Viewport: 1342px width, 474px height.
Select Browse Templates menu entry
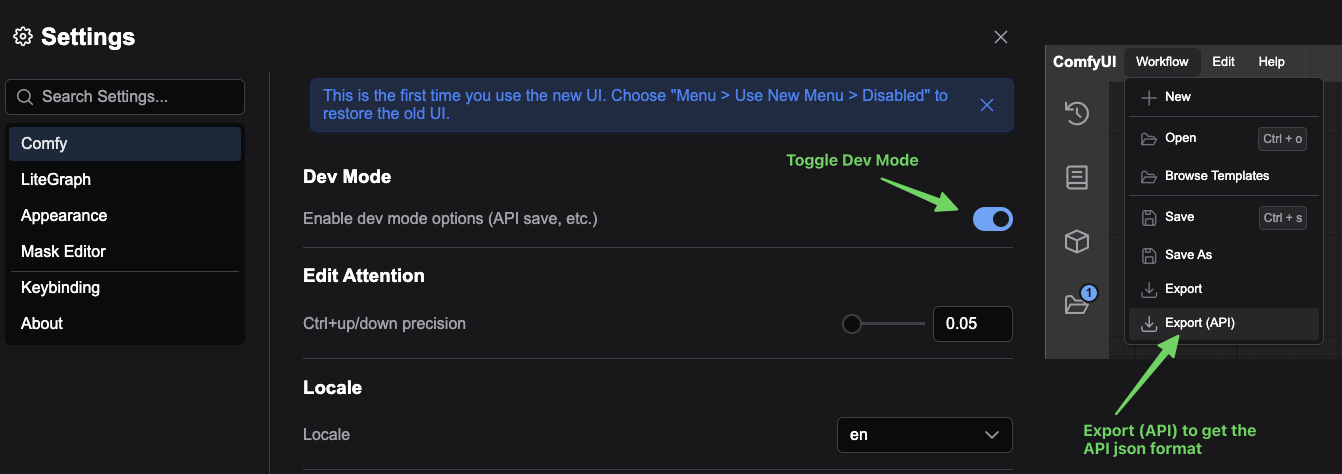pos(1216,176)
